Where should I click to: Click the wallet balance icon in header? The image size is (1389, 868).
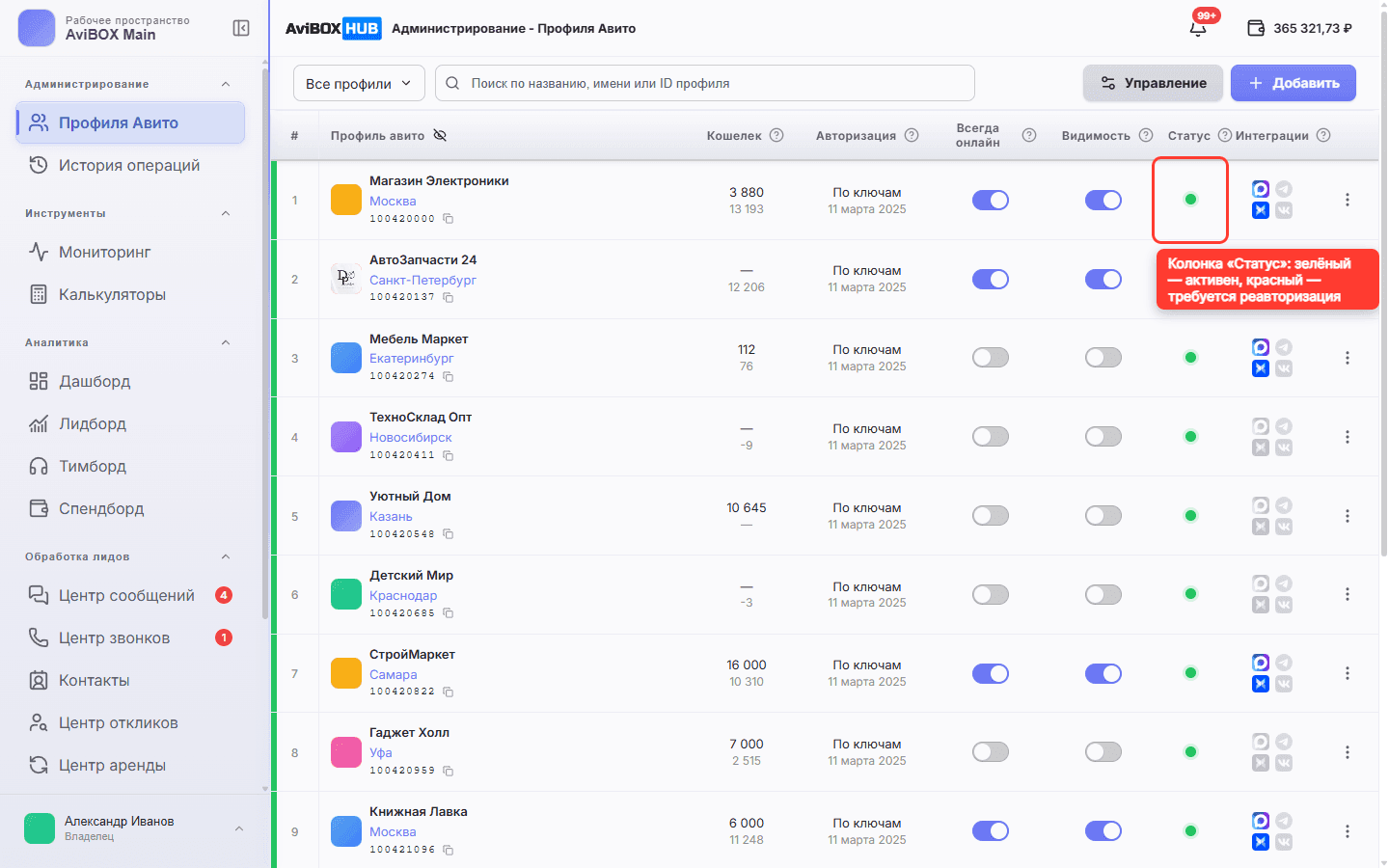pyautogui.click(x=1256, y=28)
